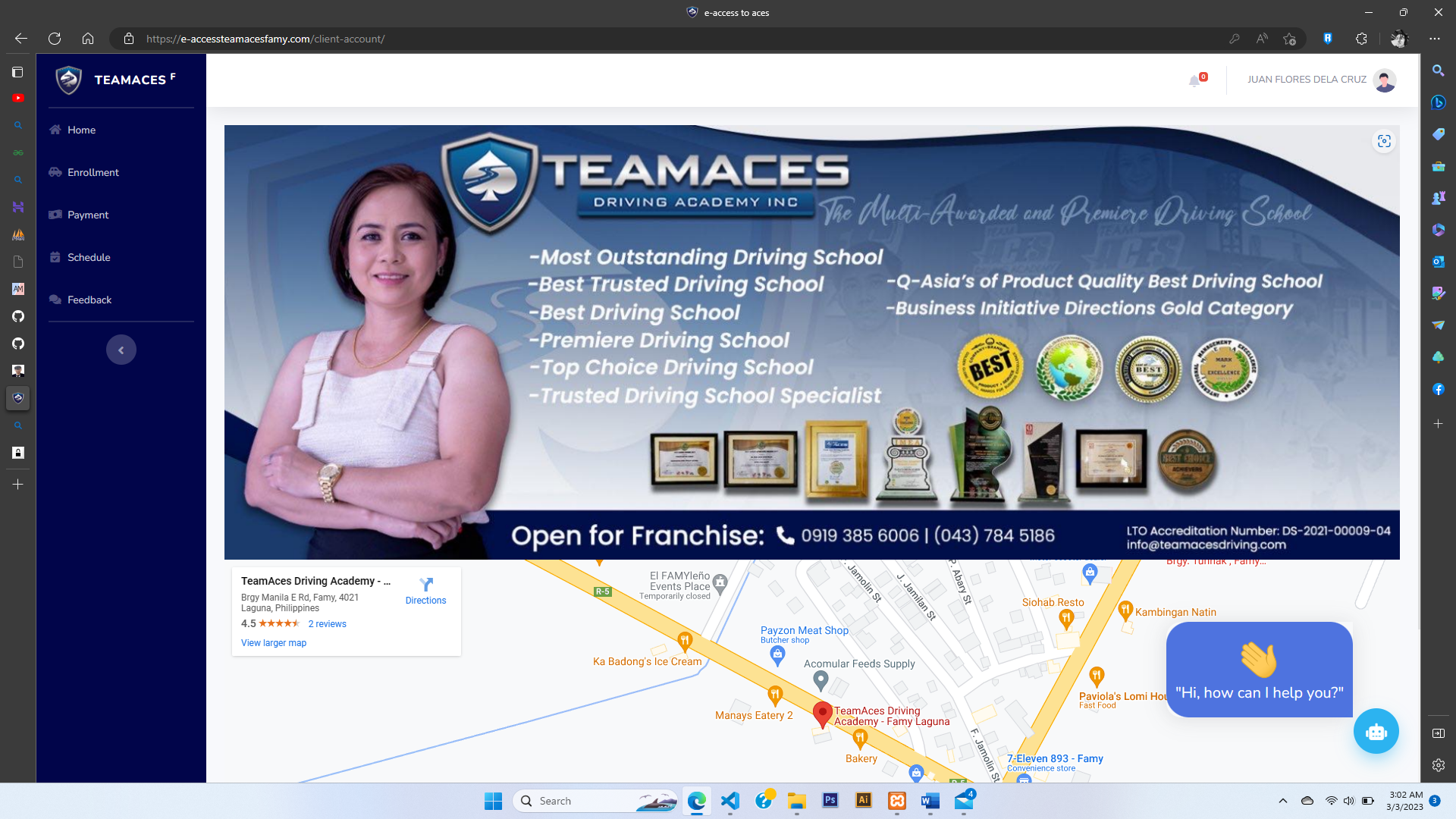The height and width of the screenshot is (819, 1456).
Task: Open Visual Studio Code from taskbar
Action: 730,801
